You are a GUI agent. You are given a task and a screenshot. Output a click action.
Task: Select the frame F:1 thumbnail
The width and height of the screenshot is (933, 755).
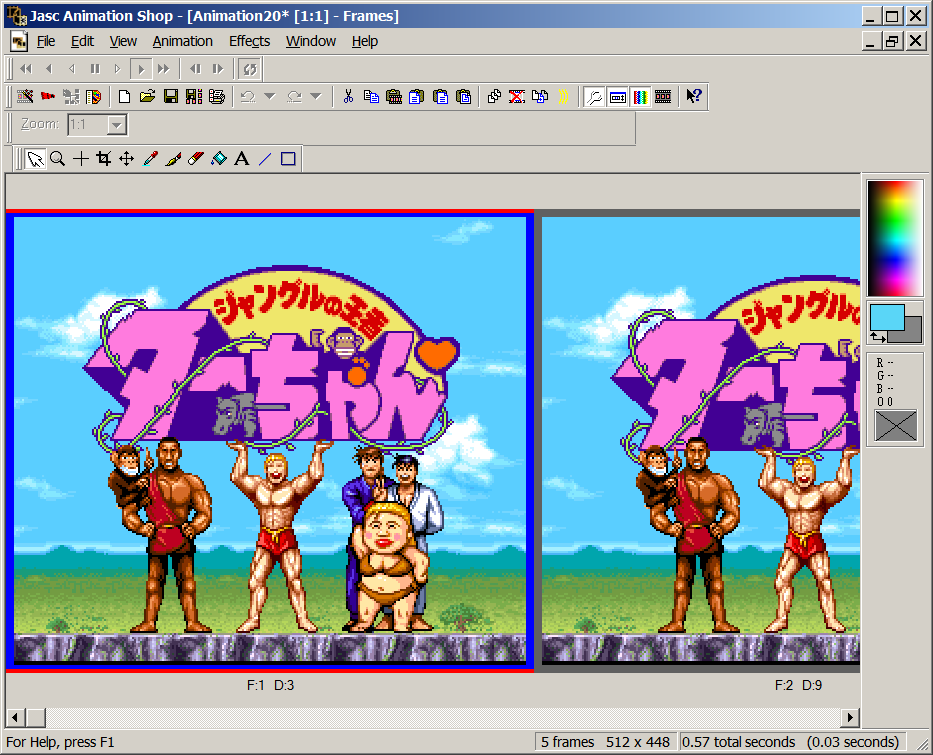tap(270, 441)
